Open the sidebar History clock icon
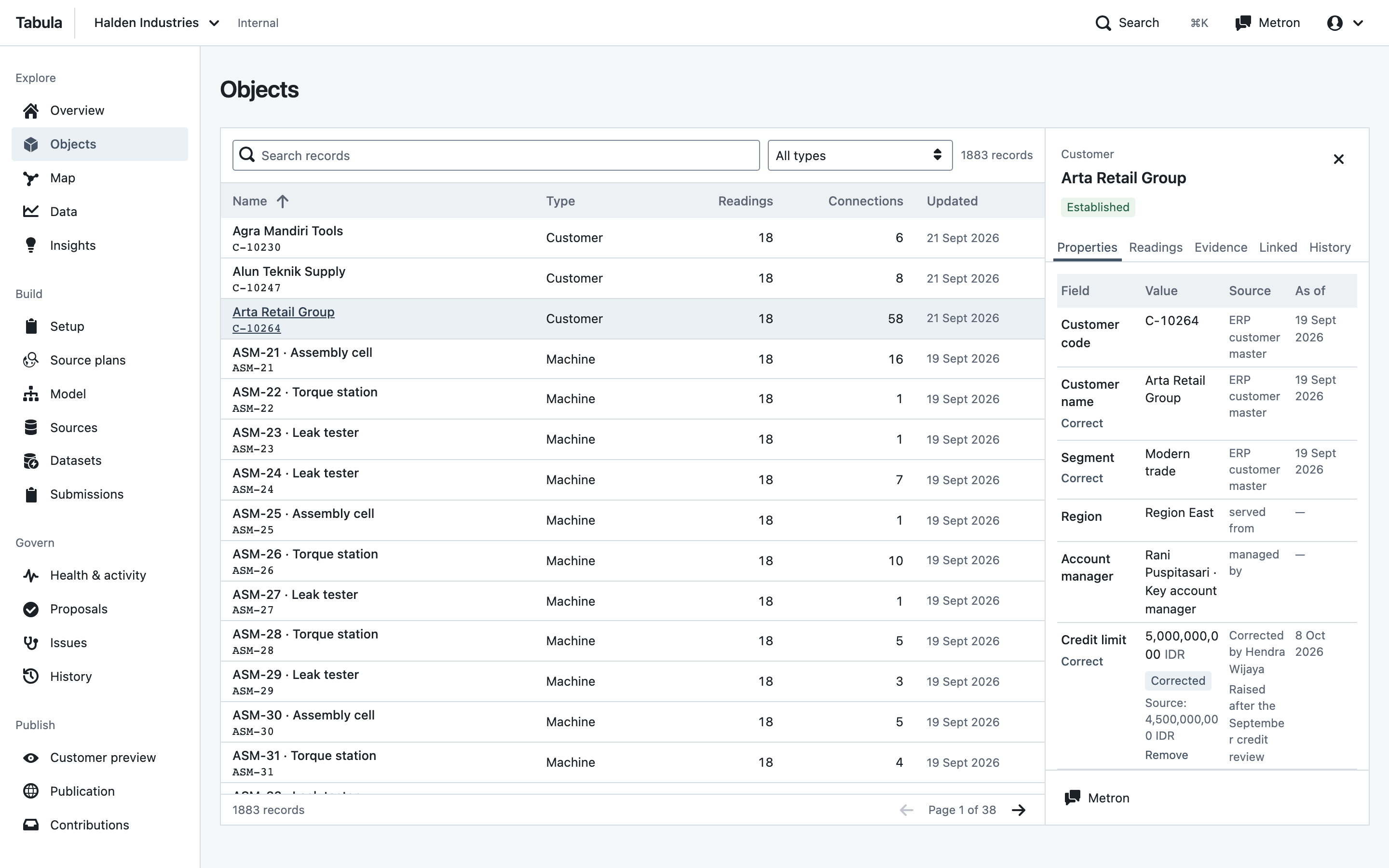 click(x=31, y=676)
